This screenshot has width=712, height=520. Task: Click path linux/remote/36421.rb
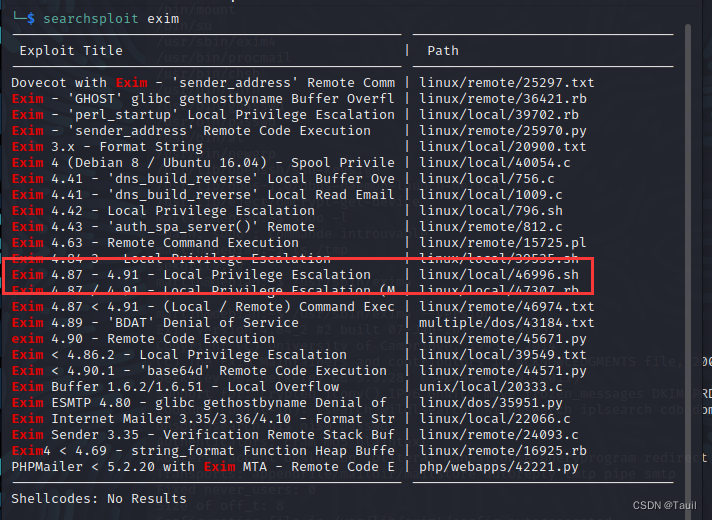(x=503, y=99)
